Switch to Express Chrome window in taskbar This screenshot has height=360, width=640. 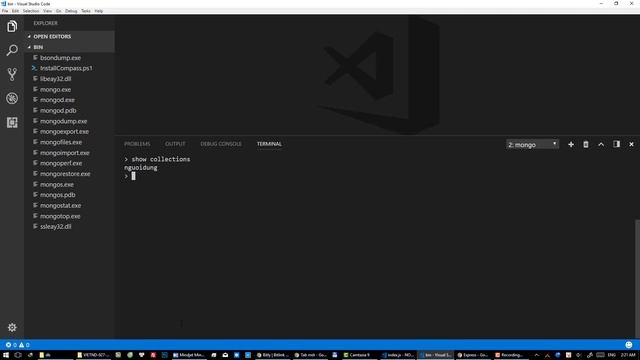click(472, 355)
